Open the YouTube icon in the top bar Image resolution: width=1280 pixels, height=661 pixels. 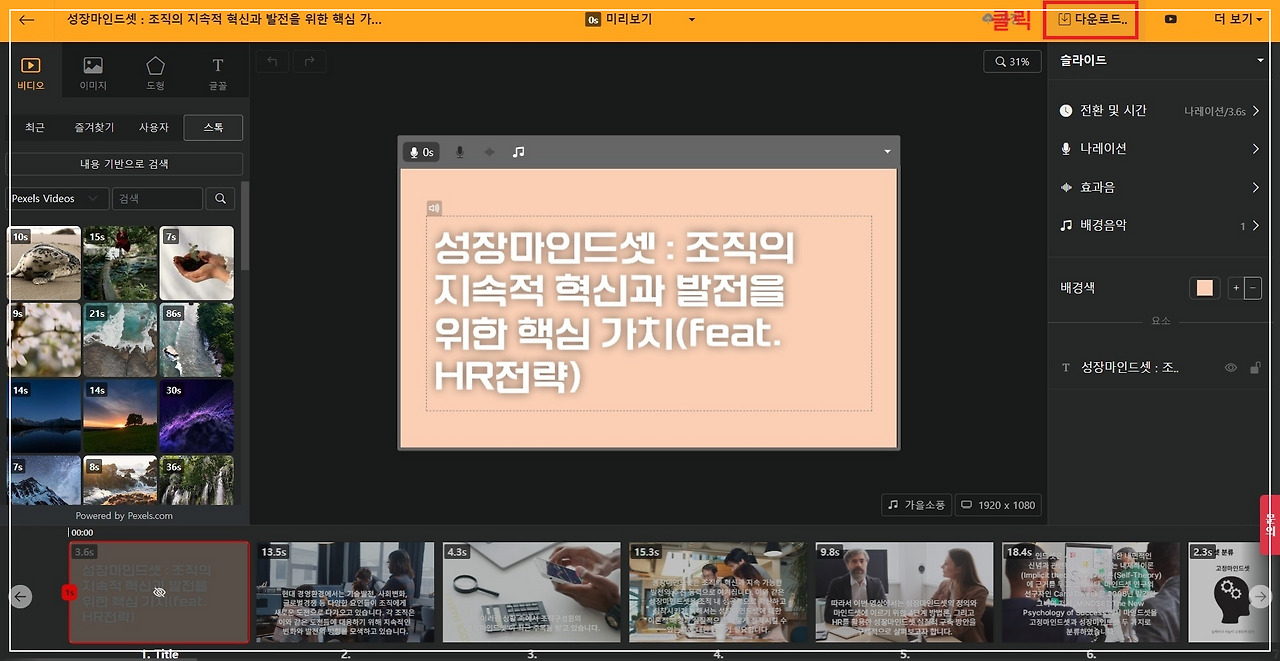1169,18
